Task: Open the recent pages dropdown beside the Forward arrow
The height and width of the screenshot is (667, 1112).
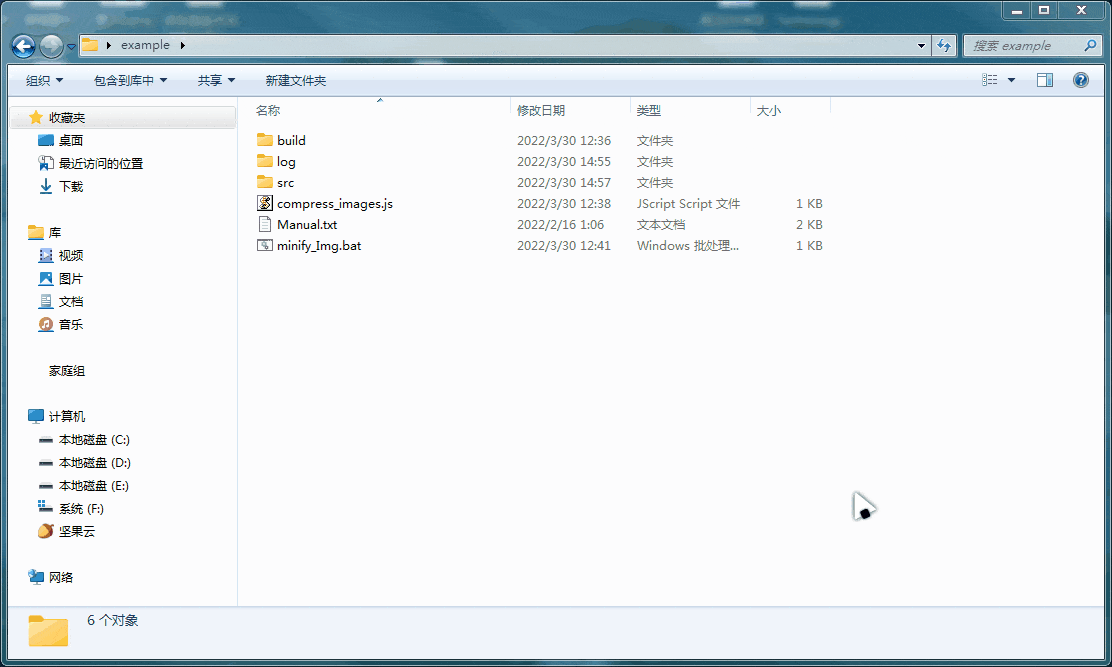Action: [71, 47]
